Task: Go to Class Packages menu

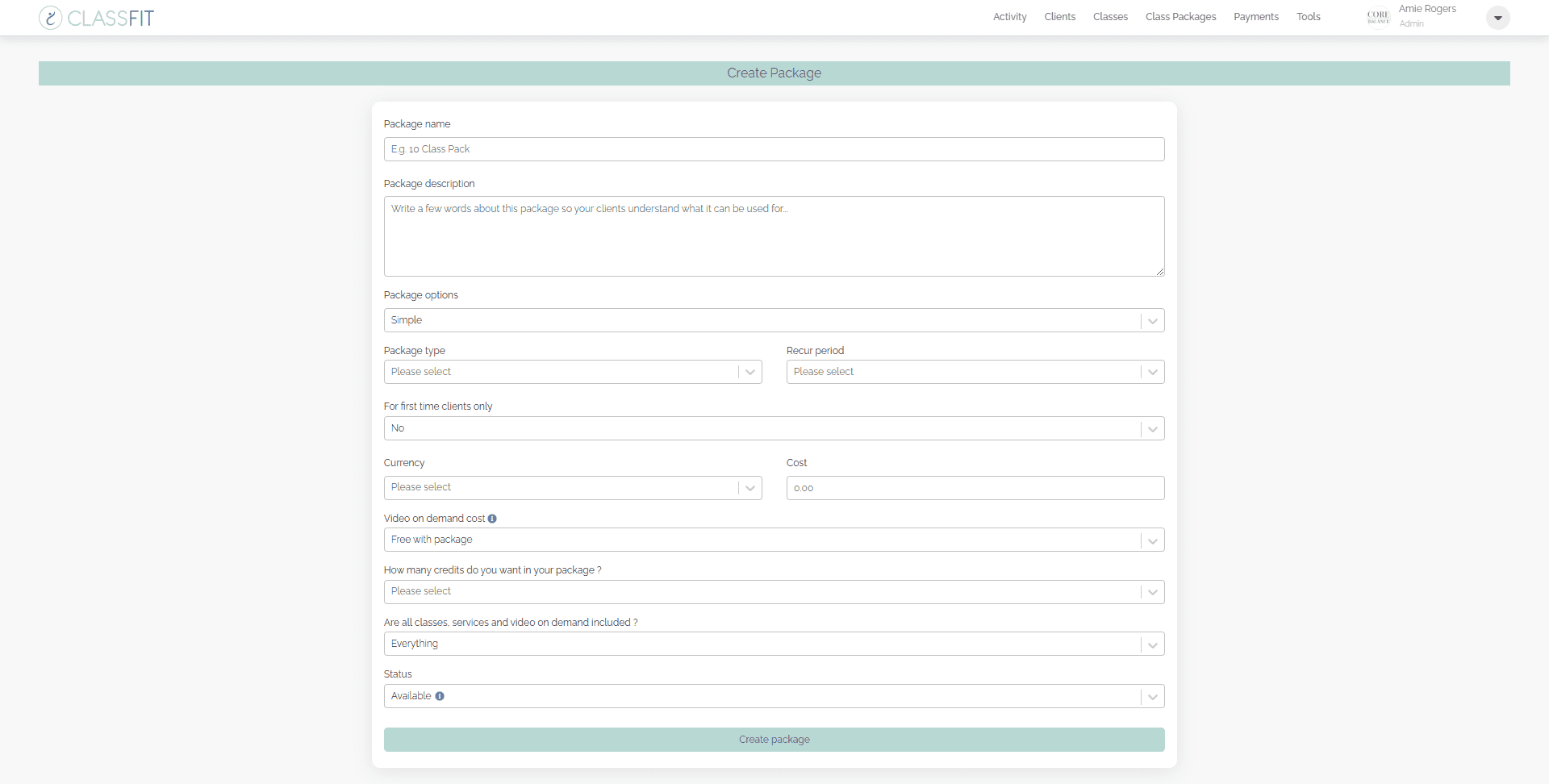Action: tap(1180, 17)
